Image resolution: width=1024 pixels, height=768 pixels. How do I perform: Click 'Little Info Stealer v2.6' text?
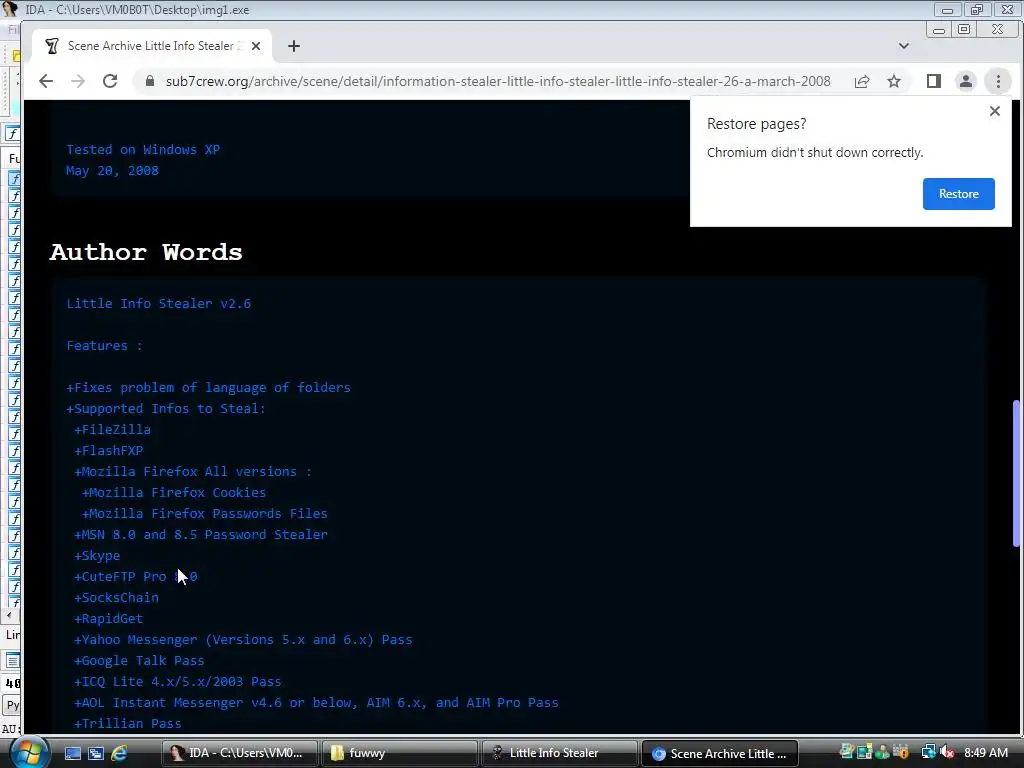[x=159, y=304]
